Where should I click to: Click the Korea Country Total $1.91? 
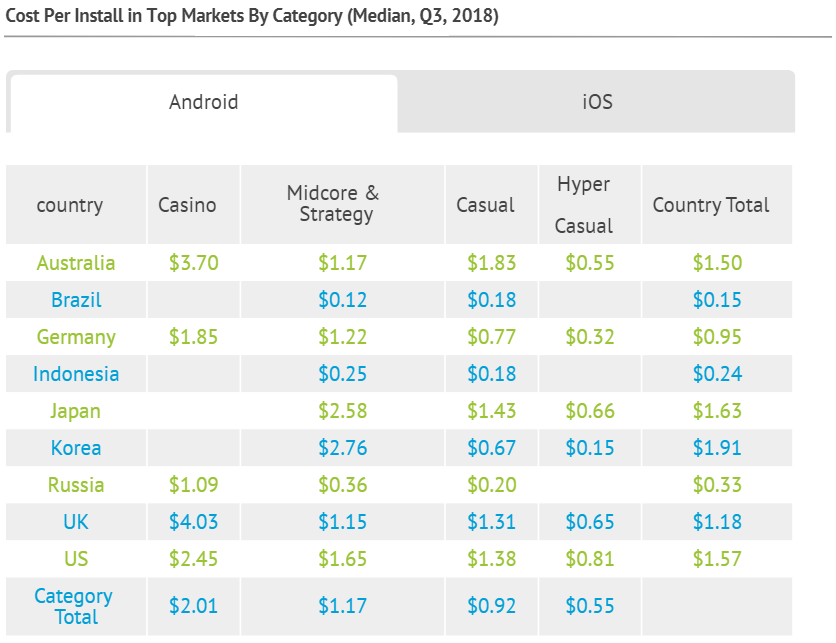click(717, 448)
